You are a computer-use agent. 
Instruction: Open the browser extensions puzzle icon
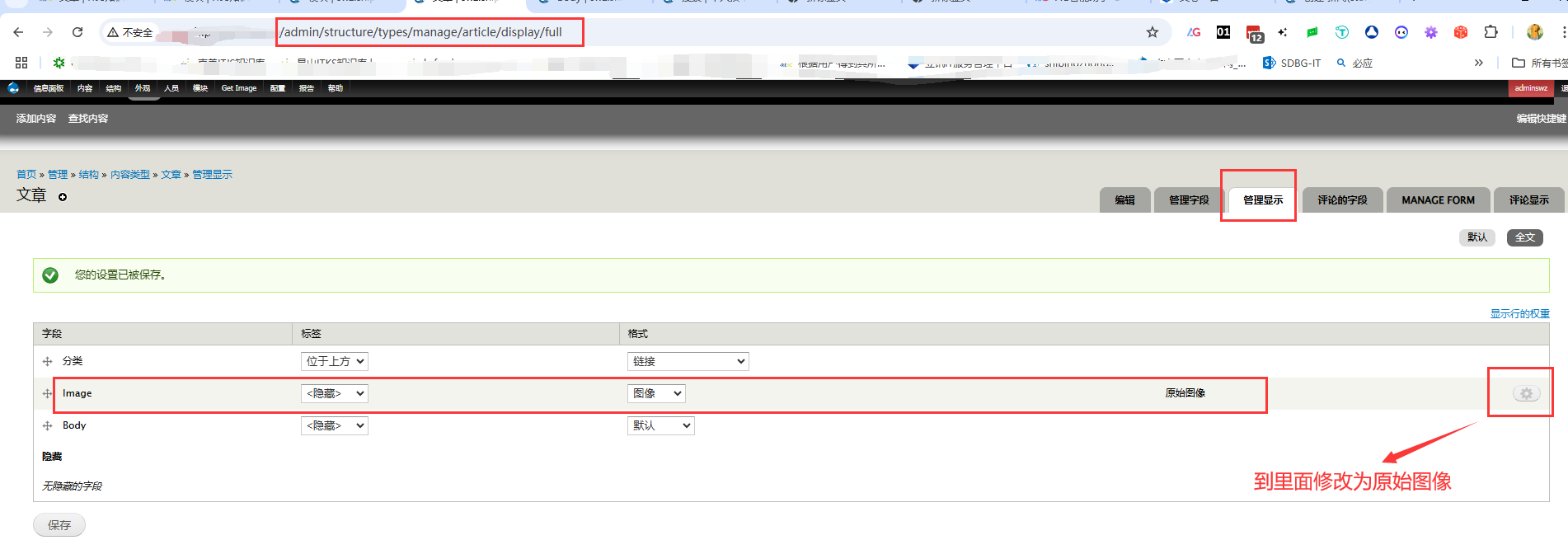click(x=1491, y=32)
